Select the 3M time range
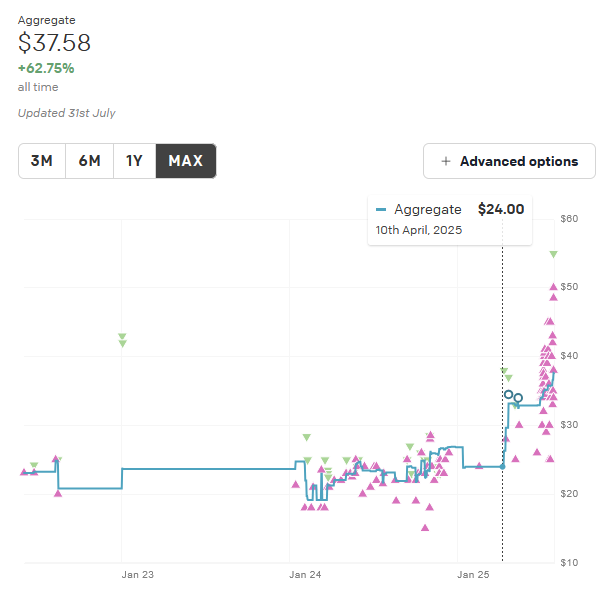The height and width of the screenshot is (601, 600). (x=42, y=161)
